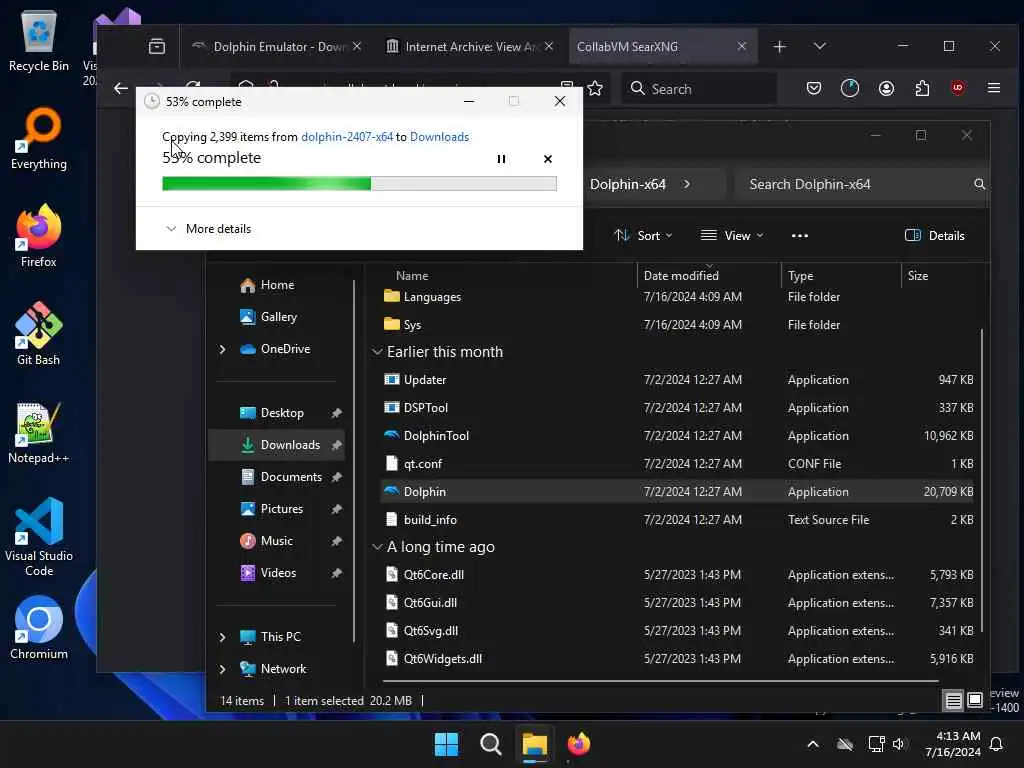
Task: Select the Sys folder
Action: 677,325
